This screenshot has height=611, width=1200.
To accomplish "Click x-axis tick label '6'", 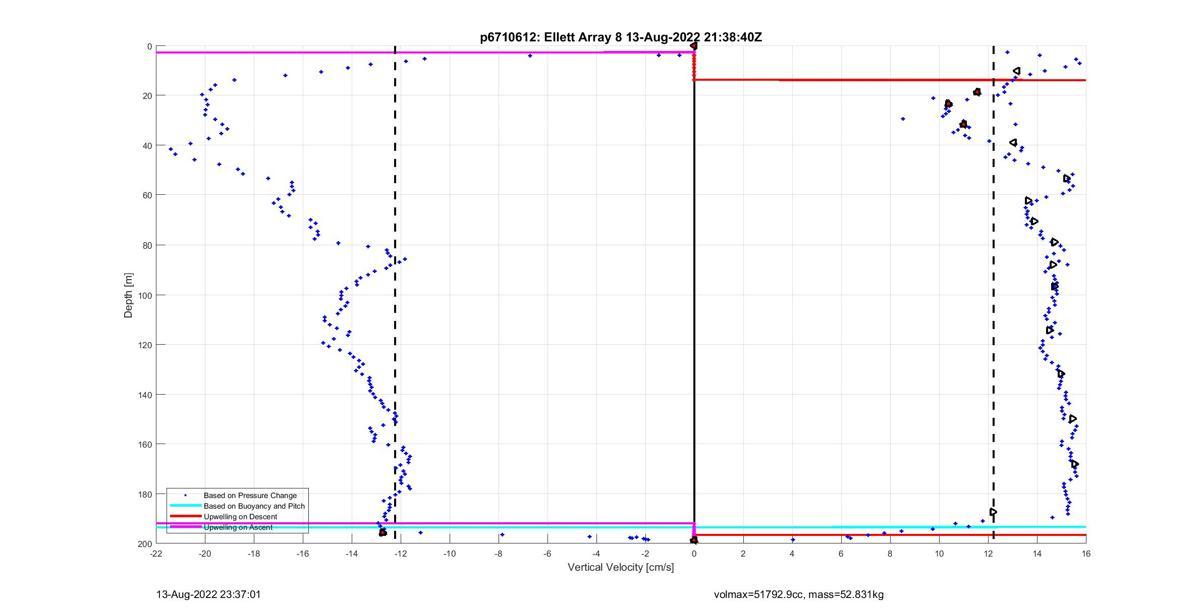I will point(841,553).
